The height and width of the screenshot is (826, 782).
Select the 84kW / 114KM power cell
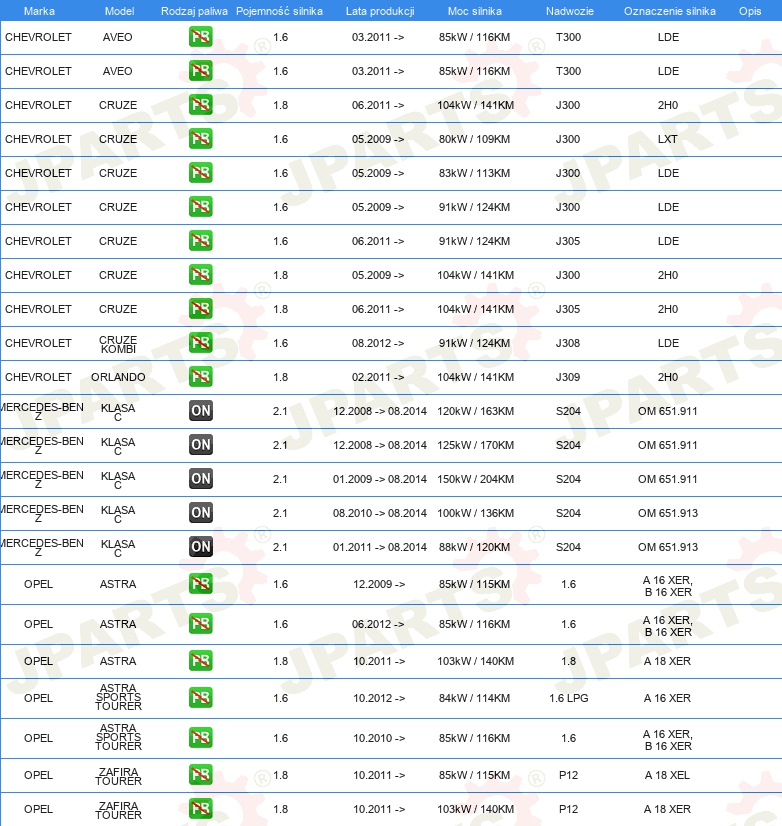tap(474, 698)
